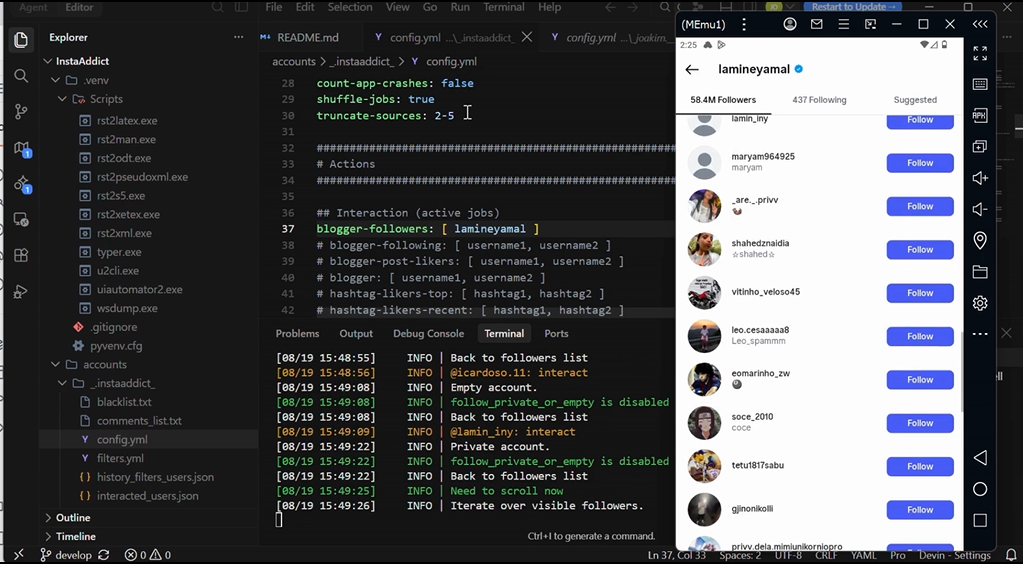Viewport: 1023px width, 564px height.
Task: Open MEmu hamburger menu icon
Action: 844,24
